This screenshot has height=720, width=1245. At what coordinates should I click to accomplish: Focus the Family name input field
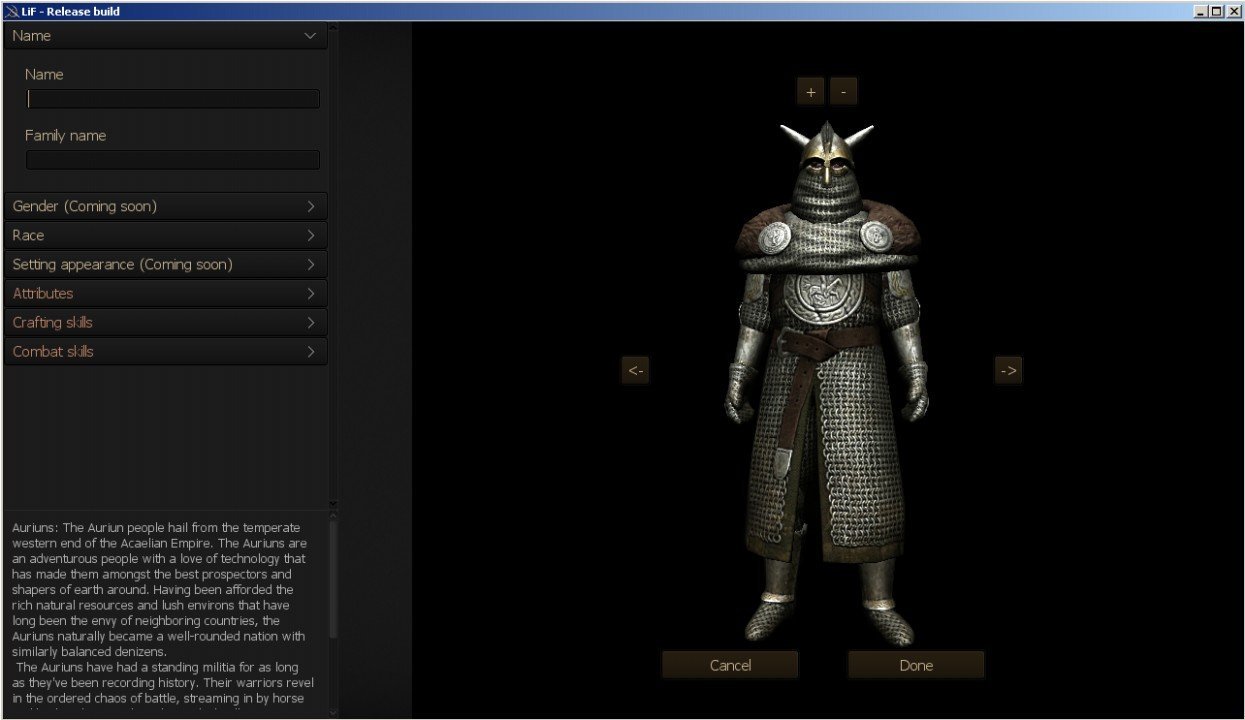tap(173, 160)
